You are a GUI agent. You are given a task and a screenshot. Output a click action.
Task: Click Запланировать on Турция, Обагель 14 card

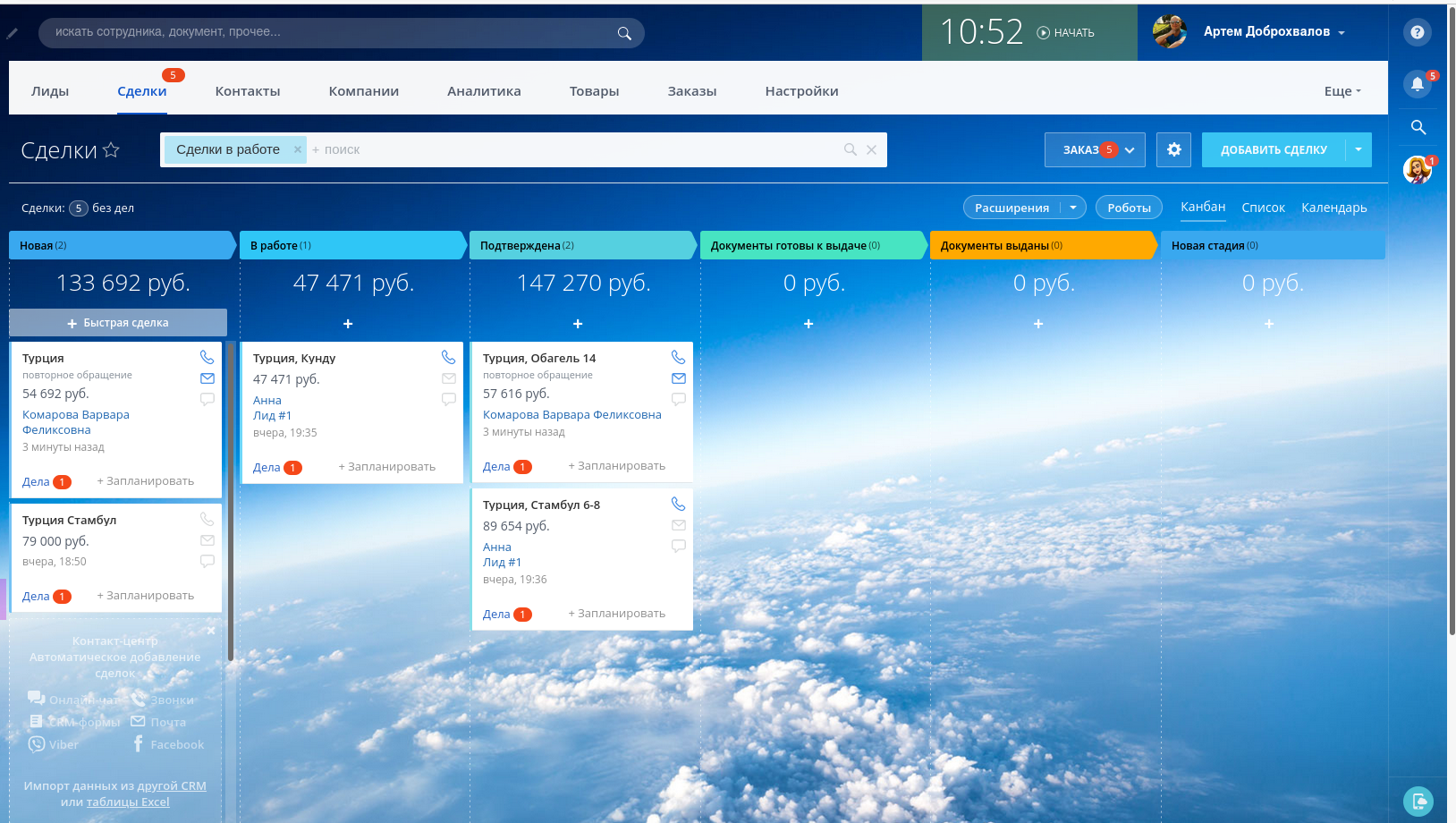click(x=617, y=466)
